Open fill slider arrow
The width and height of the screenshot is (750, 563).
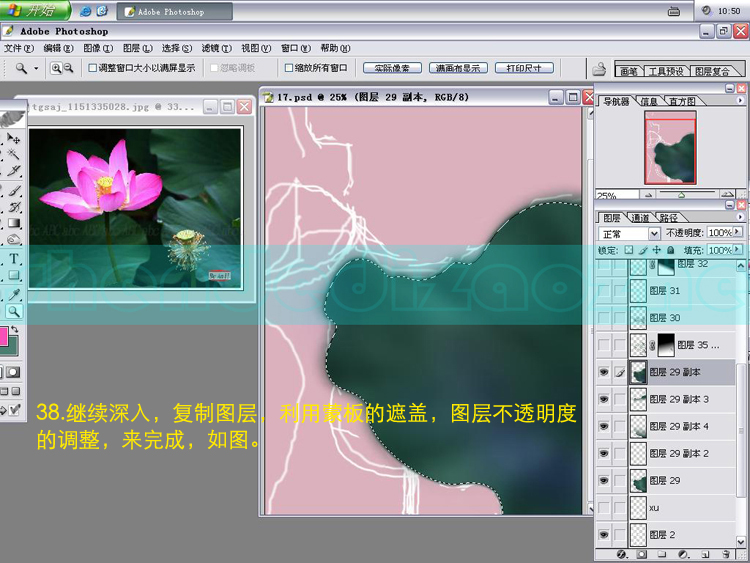pyautogui.click(x=738, y=250)
